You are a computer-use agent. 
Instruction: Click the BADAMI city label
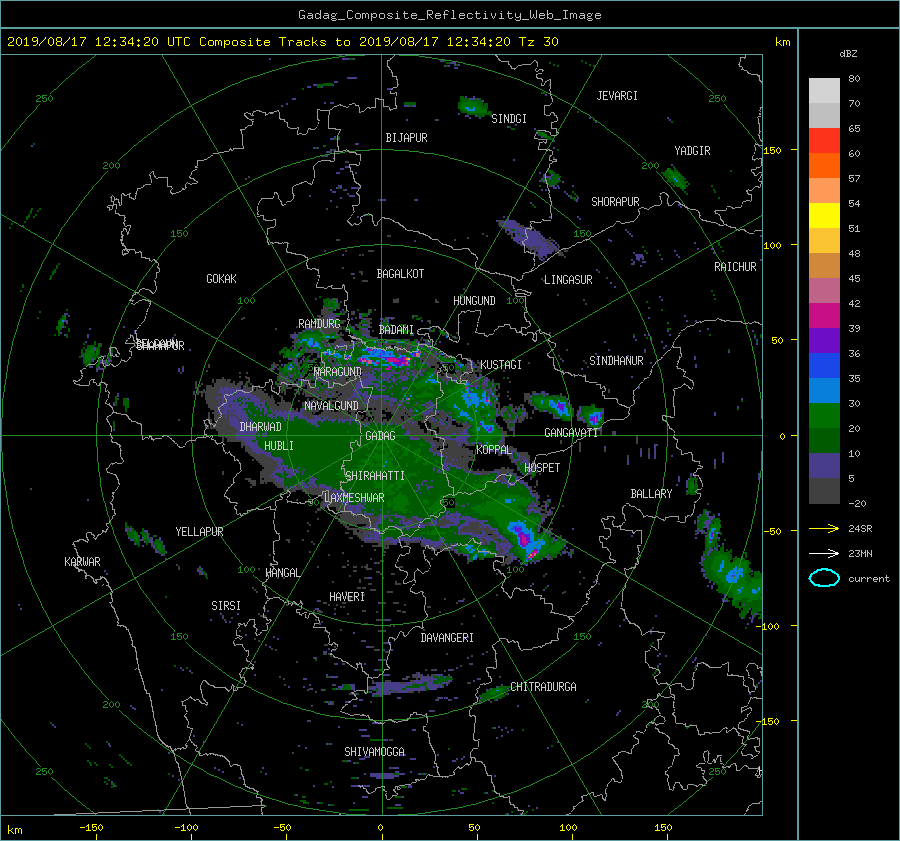[396, 330]
